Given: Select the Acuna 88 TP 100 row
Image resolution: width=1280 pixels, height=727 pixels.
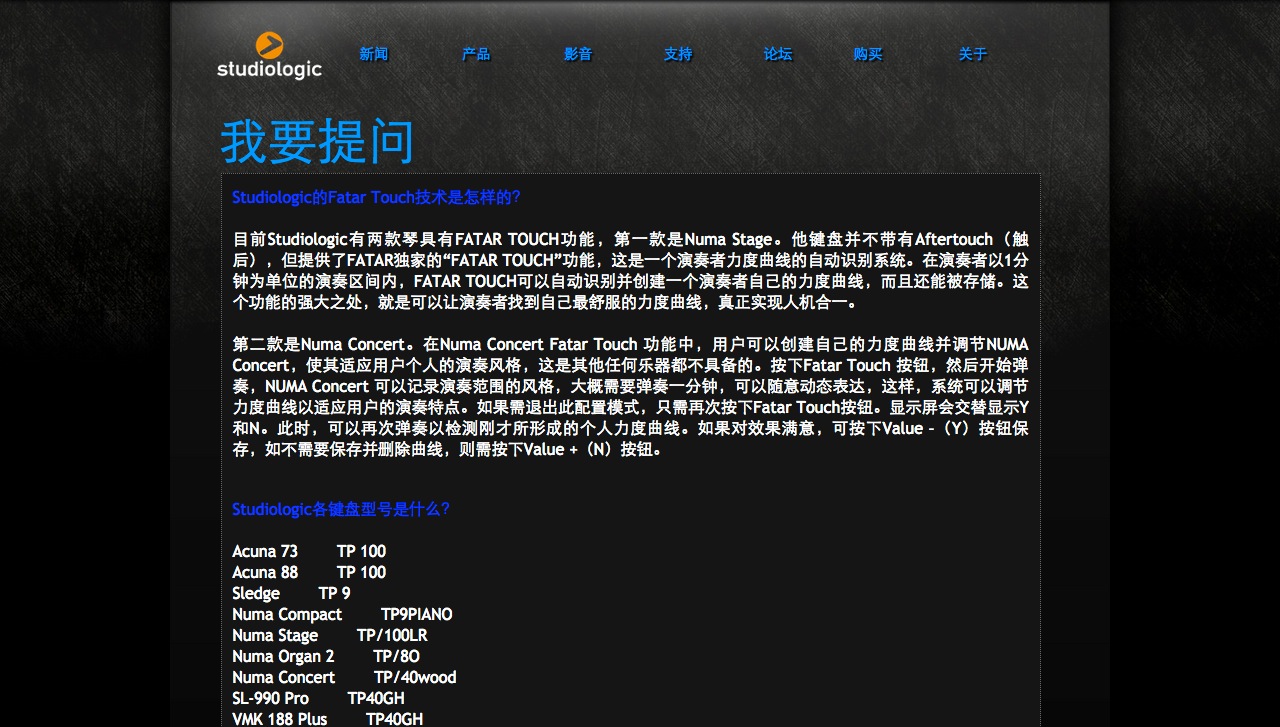Looking at the screenshot, I should coord(309,572).
